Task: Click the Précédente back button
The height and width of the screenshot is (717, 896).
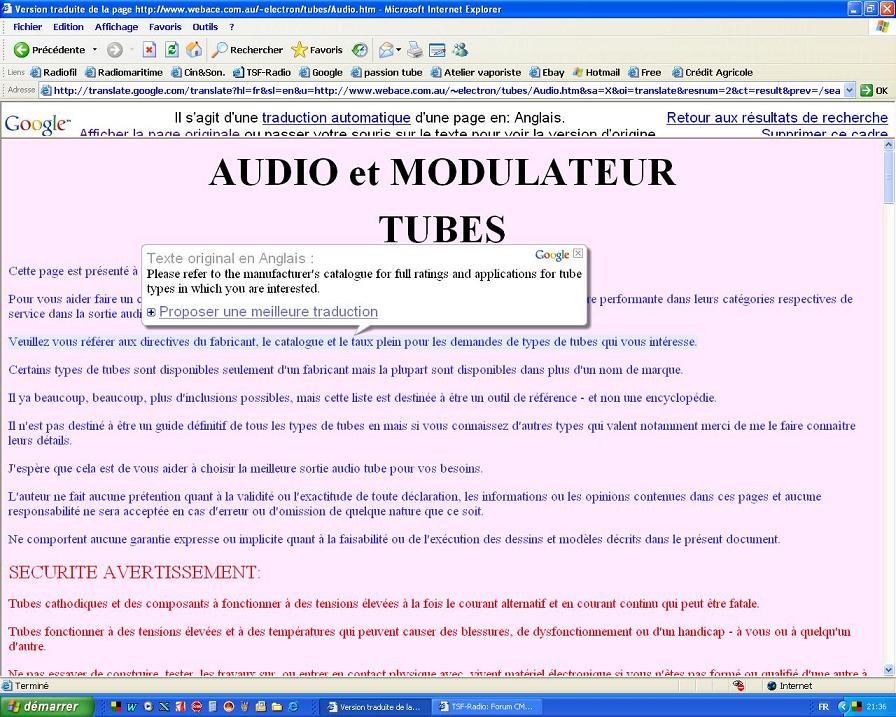Action: pos(49,50)
